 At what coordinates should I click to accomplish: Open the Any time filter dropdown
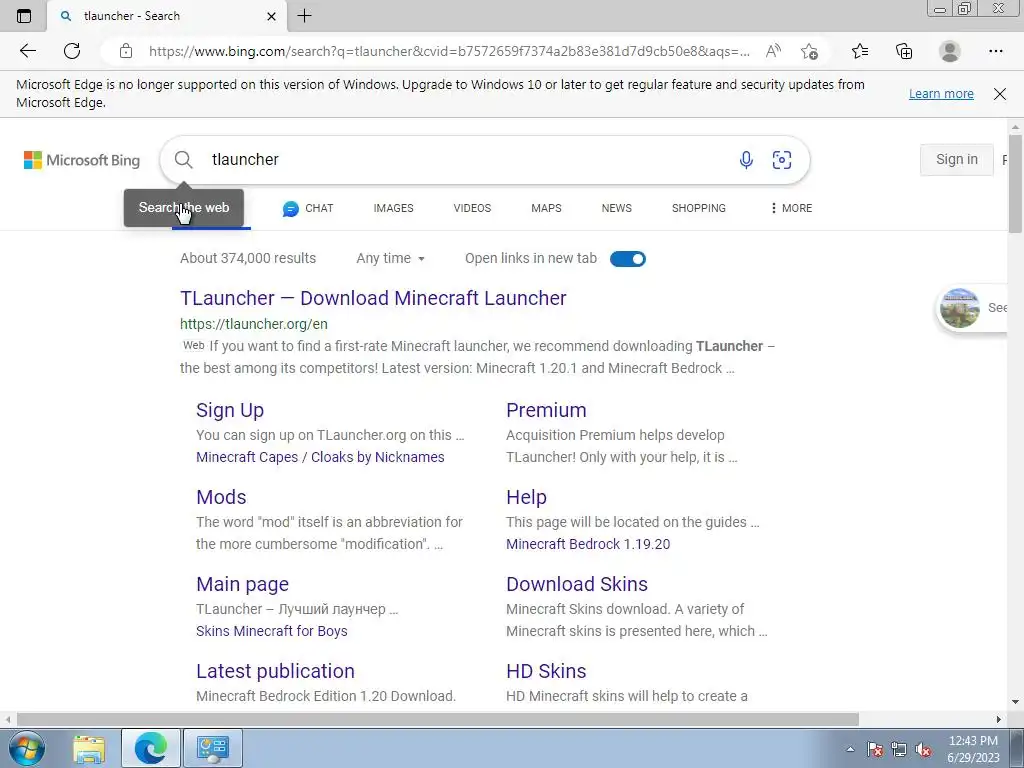(x=391, y=259)
